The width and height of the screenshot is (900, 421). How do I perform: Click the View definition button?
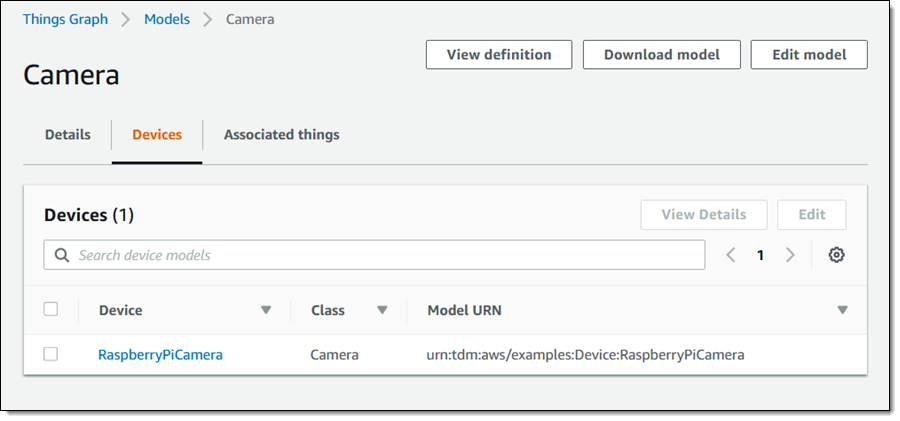[x=498, y=55]
